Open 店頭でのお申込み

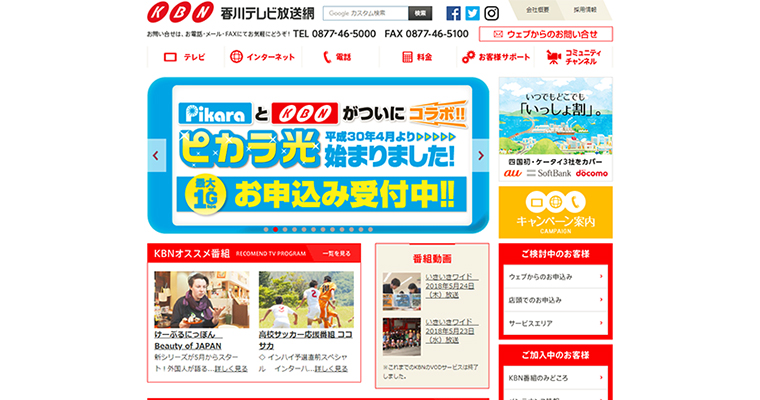tap(555, 300)
